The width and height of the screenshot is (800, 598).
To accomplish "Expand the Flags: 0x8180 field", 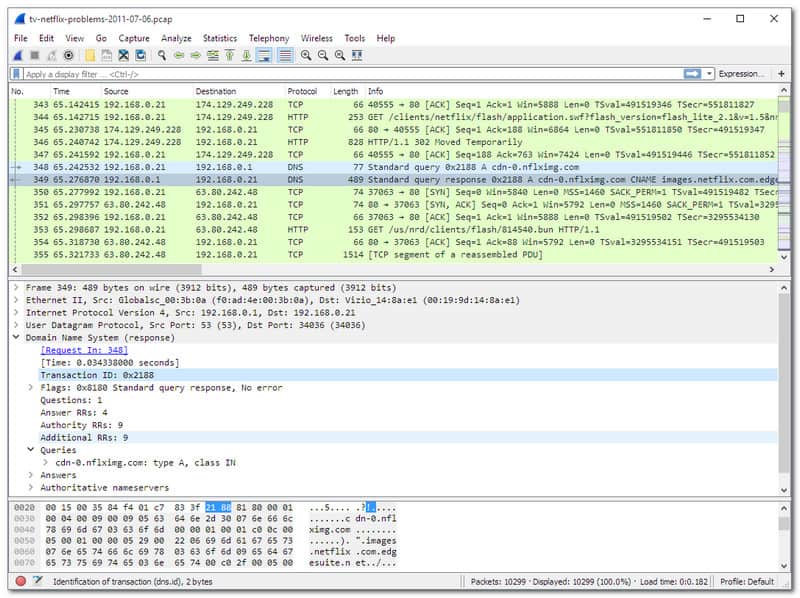I will (x=31, y=387).
